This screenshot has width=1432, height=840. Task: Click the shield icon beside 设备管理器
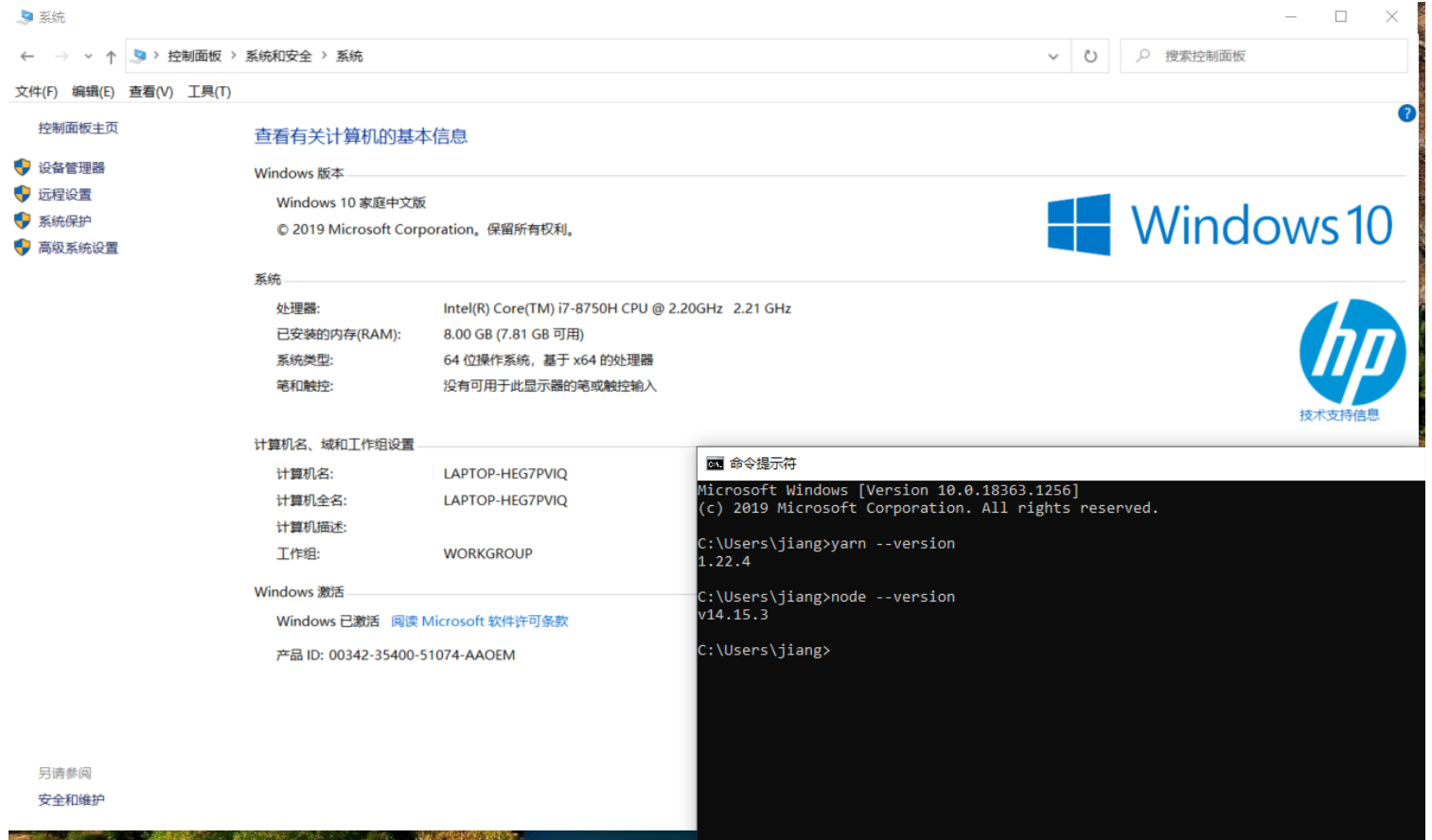click(23, 167)
